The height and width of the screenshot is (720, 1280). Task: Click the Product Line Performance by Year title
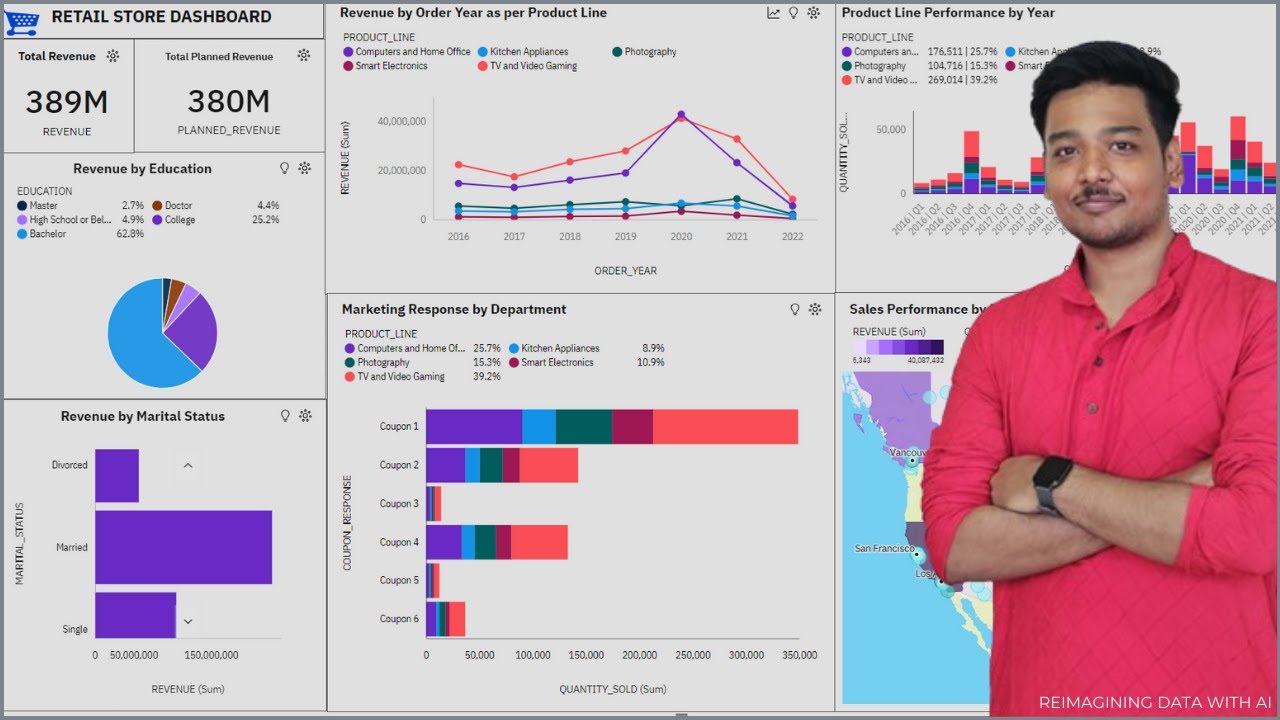pos(948,13)
